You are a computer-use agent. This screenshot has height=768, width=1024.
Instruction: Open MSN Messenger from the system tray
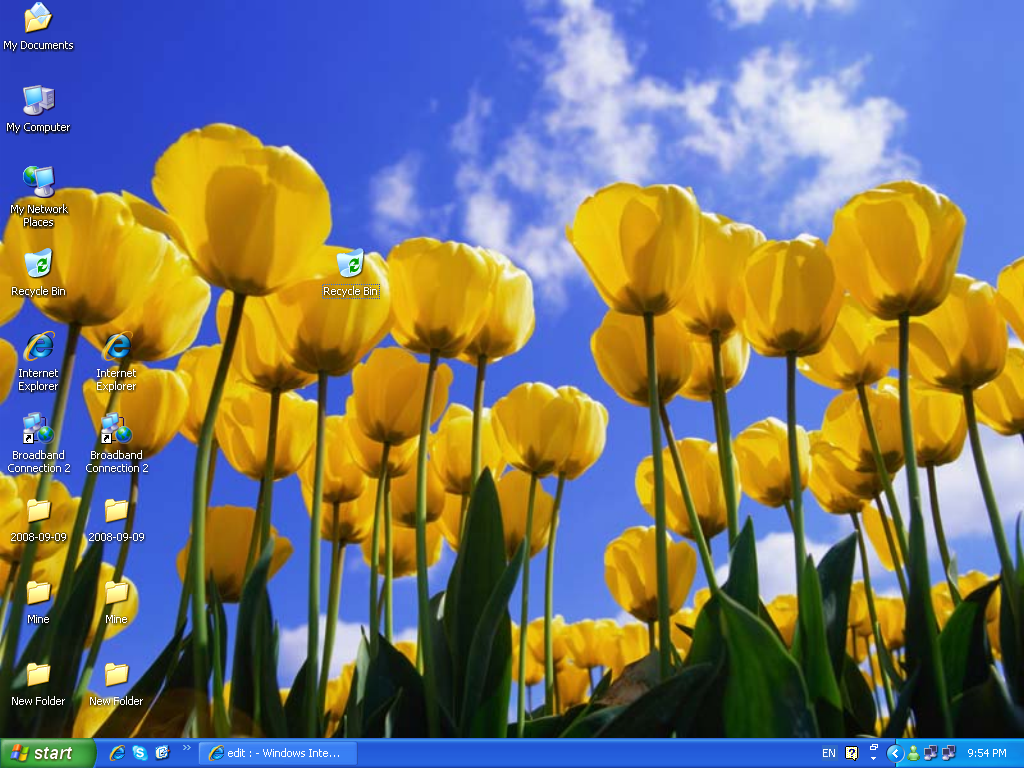tap(913, 753)
